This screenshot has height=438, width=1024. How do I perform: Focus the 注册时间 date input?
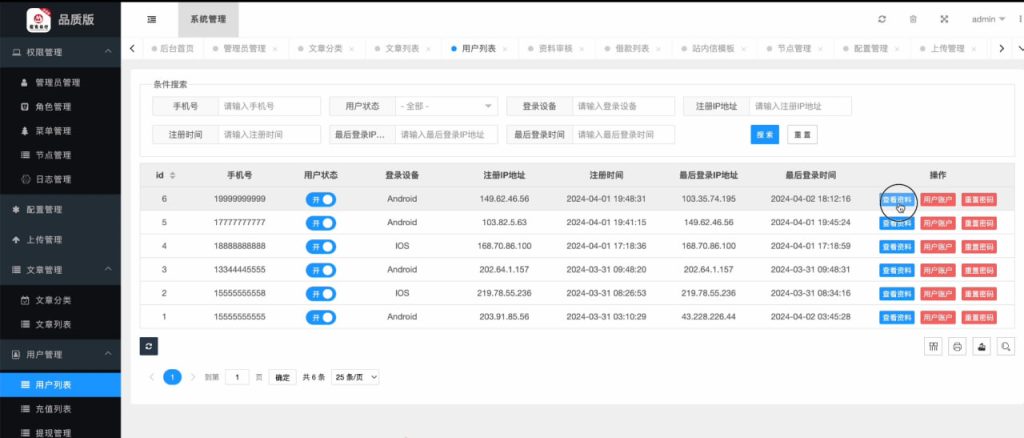(x=269, y=134)
